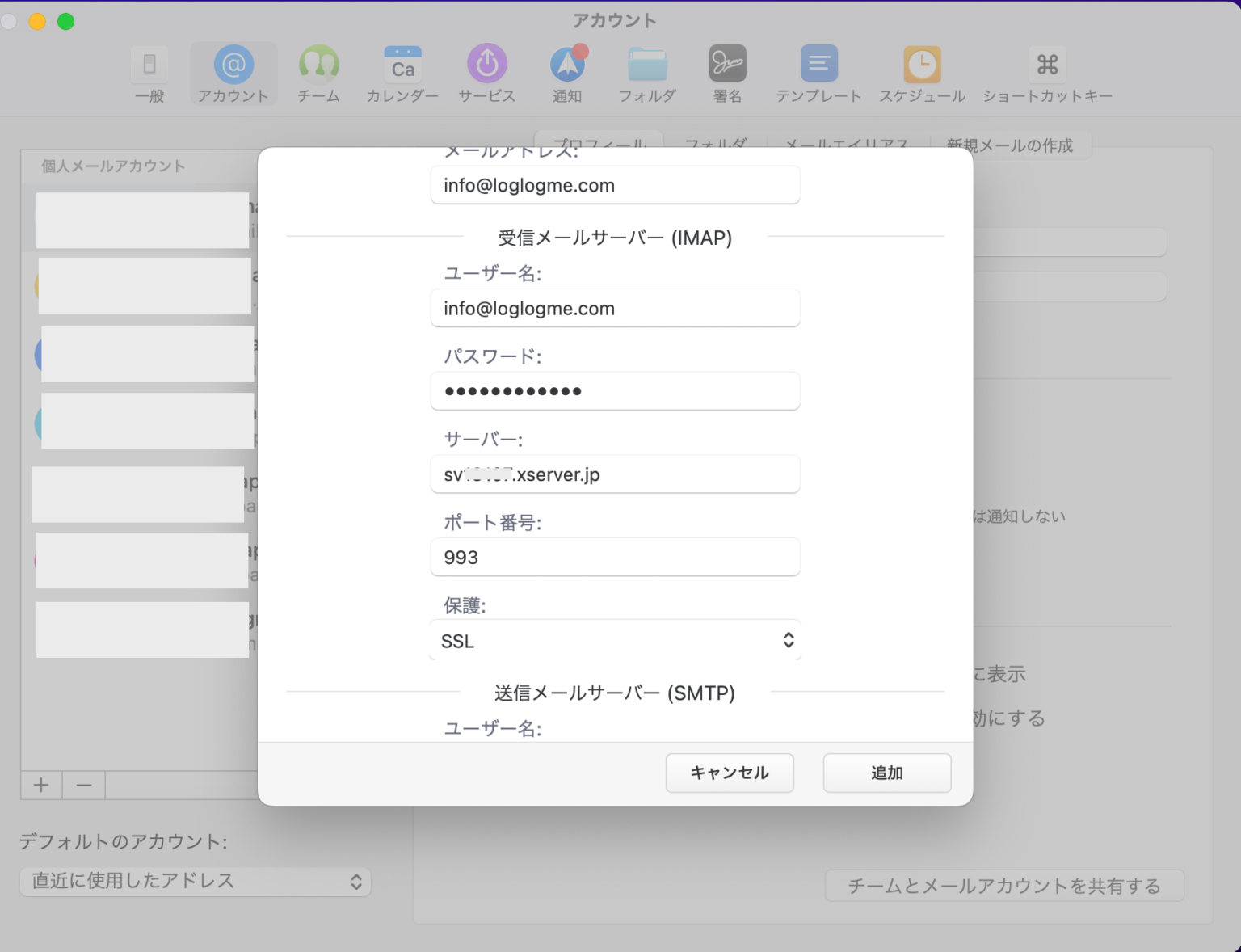Image resolution: width=1241 pixels, height=952 pixels.
Task: Open the 一般 (General) settings icon
Action: point(149,73)
